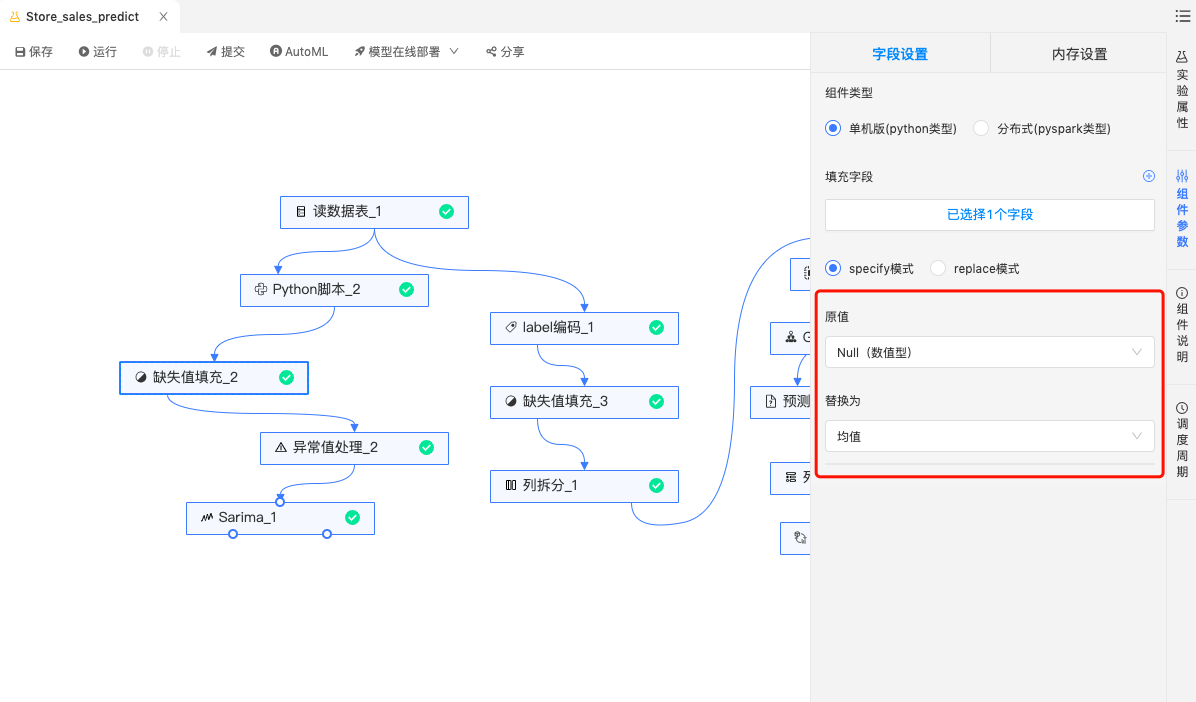The image size is (1196, 702).
Task: Open the scheduling cycle sidebar panel
Action: (1182, 439)
